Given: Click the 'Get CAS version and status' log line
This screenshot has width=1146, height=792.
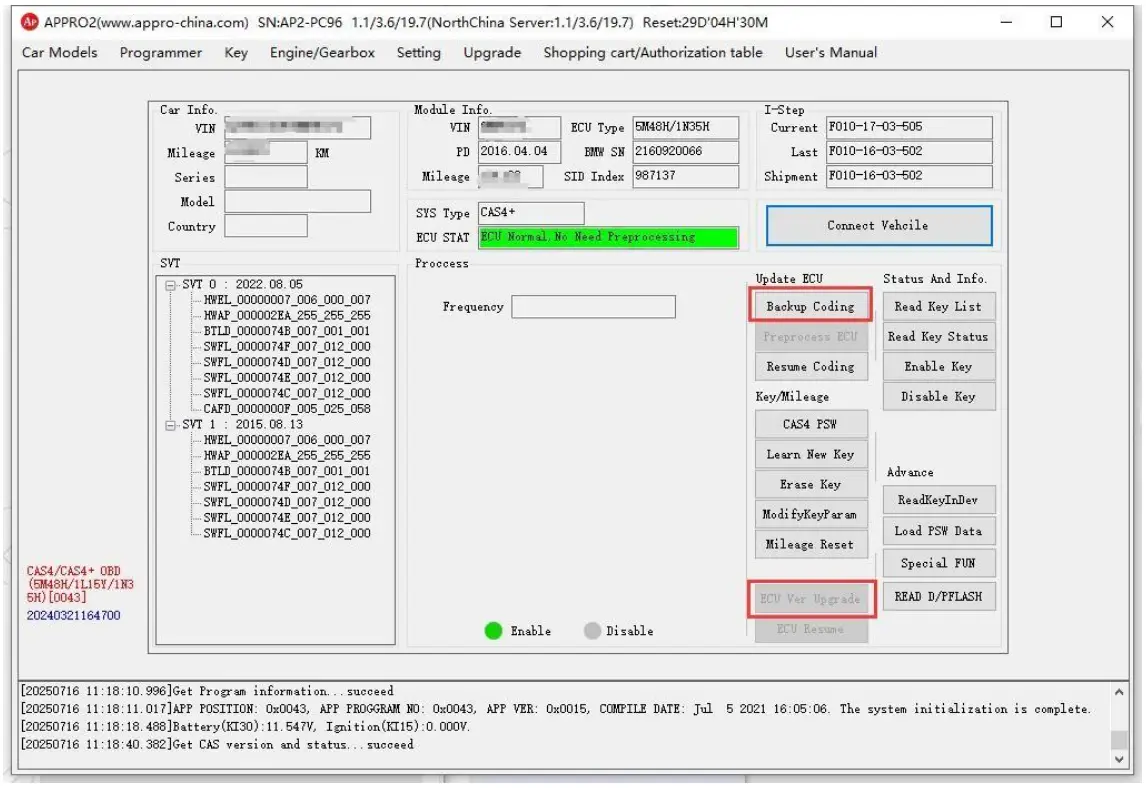Looking at the screenshot, I should point(217,745).
